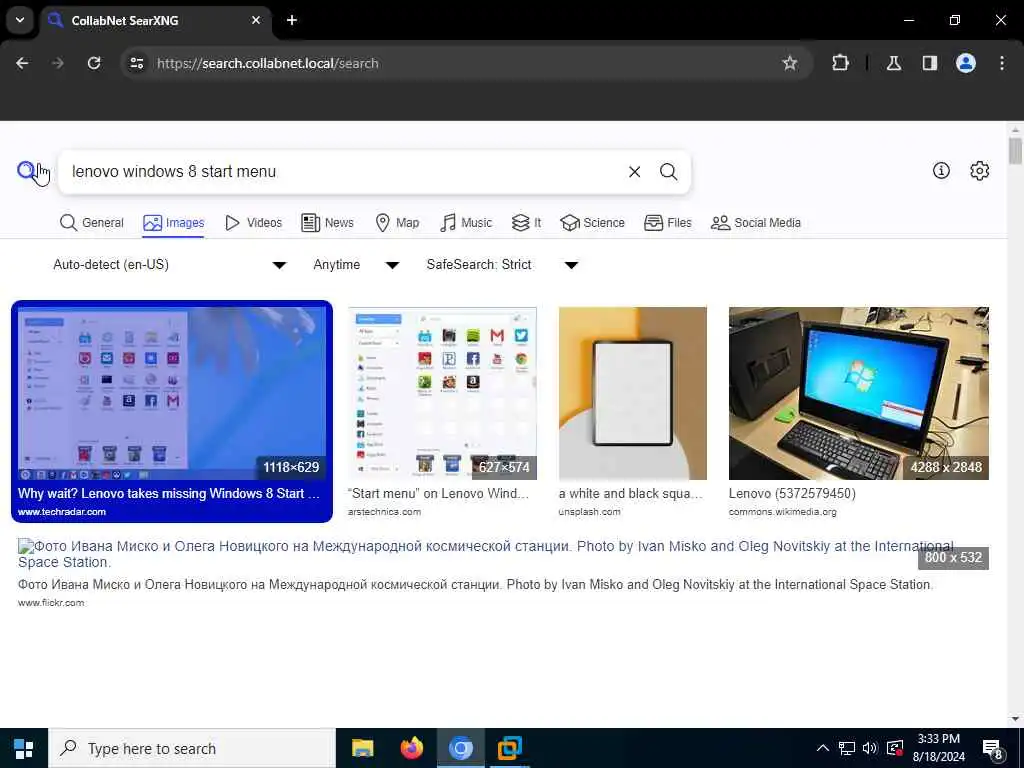The width and height of the screenshot is (1024, 768).
Task: Toggle the browser side panel
Action: [x=930, y=63]
